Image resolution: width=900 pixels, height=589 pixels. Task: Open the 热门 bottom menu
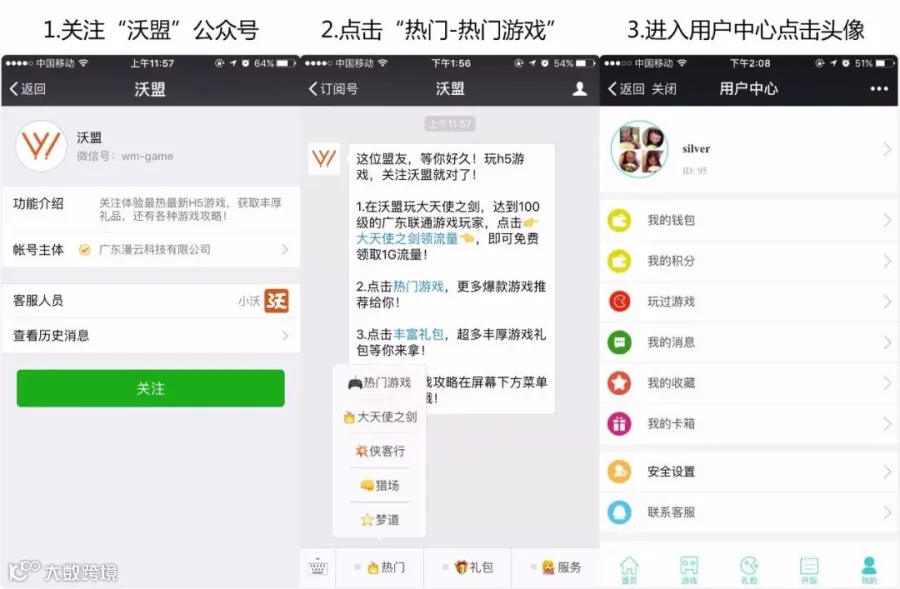coord(380,568)
